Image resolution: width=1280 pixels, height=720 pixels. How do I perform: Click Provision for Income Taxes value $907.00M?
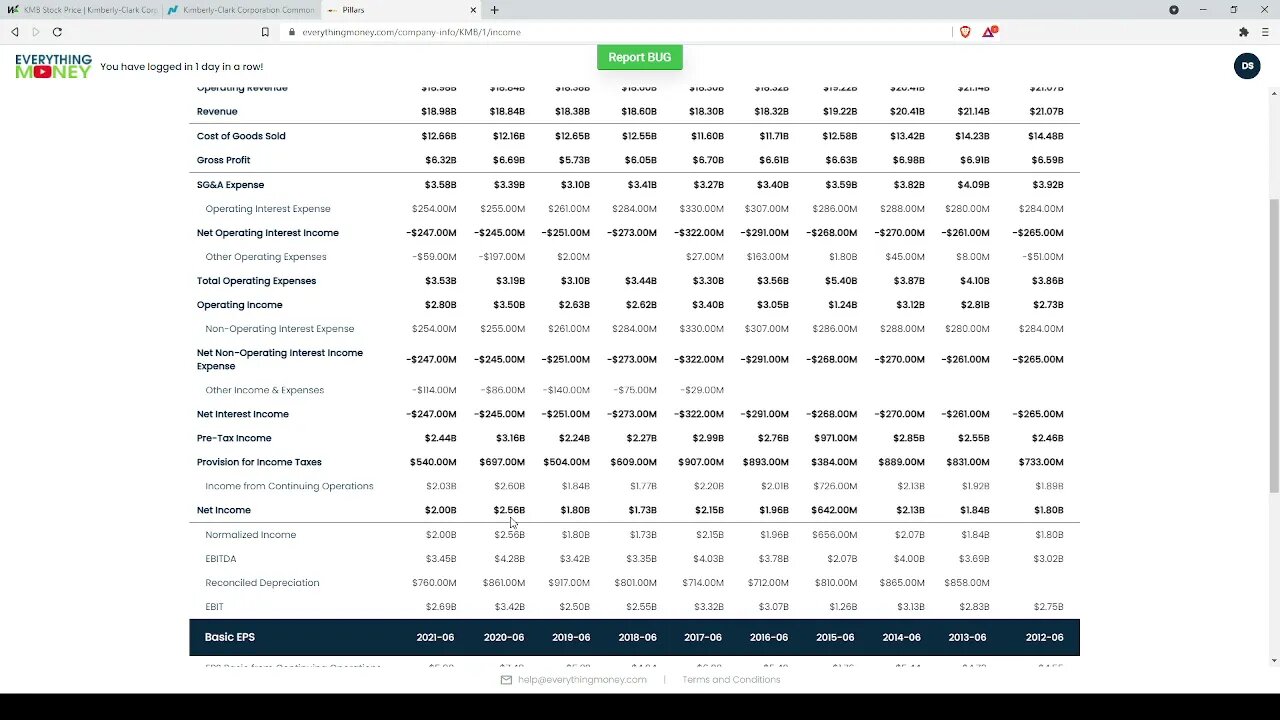pos(700,462)
